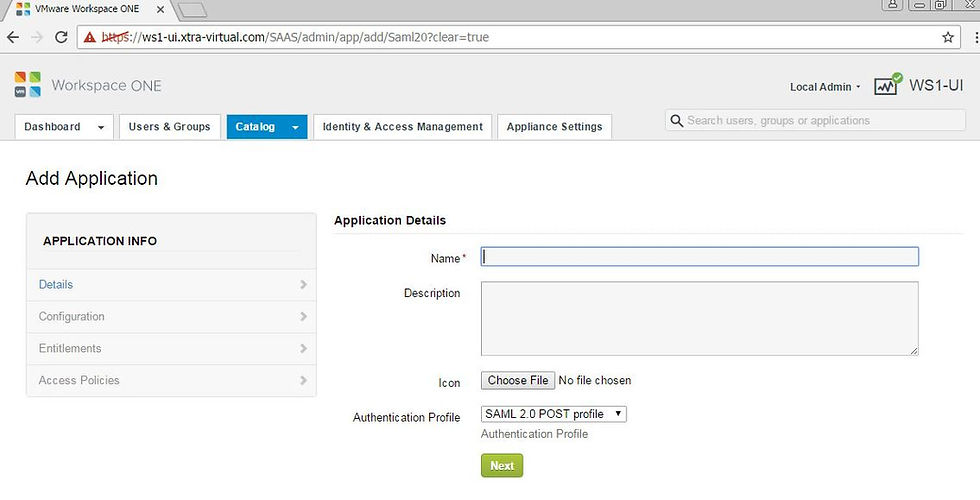Click the browser forward arrow
This screenshot has width=980, height=500.
tap(37, 38)
